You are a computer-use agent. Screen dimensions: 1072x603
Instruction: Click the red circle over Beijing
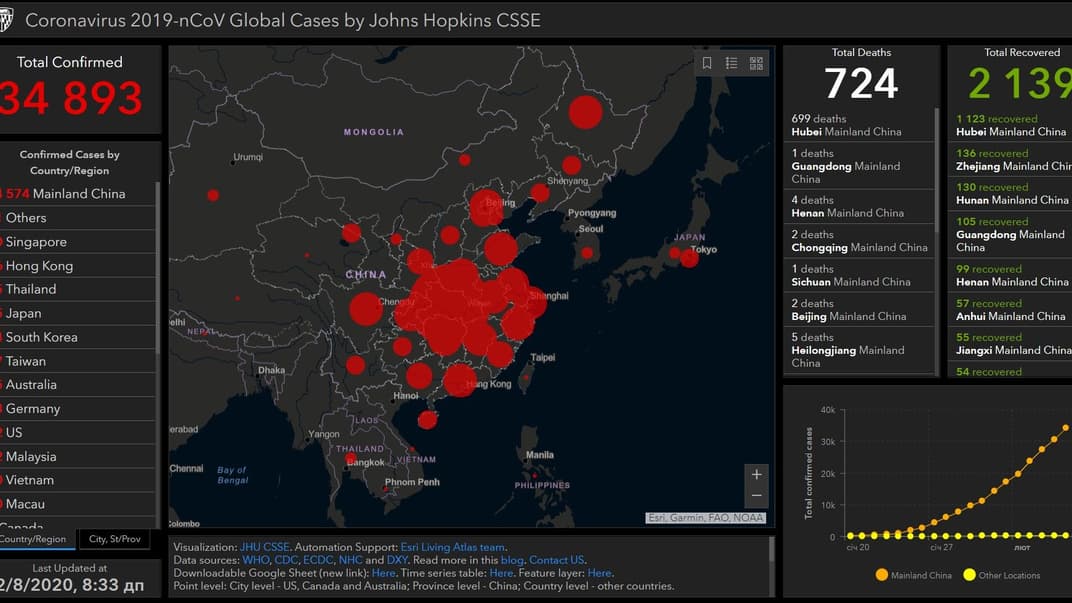point(486,207)
